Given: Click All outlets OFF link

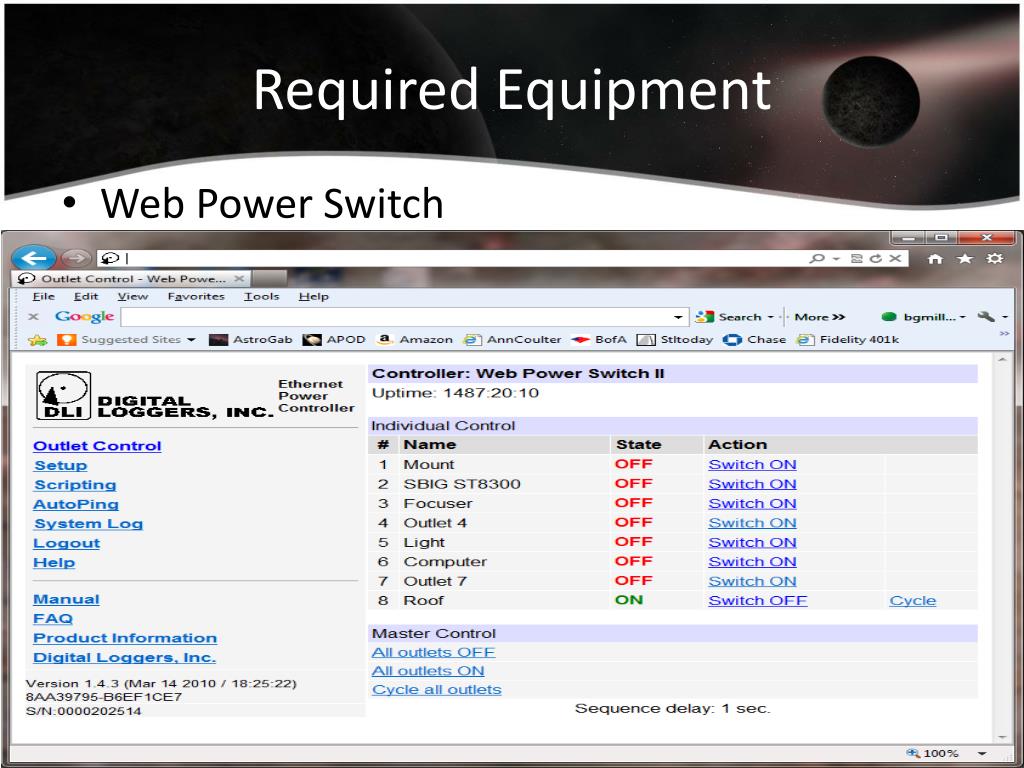Looking at the screenshot, I should pyautogui.click(x=433, y=652).
